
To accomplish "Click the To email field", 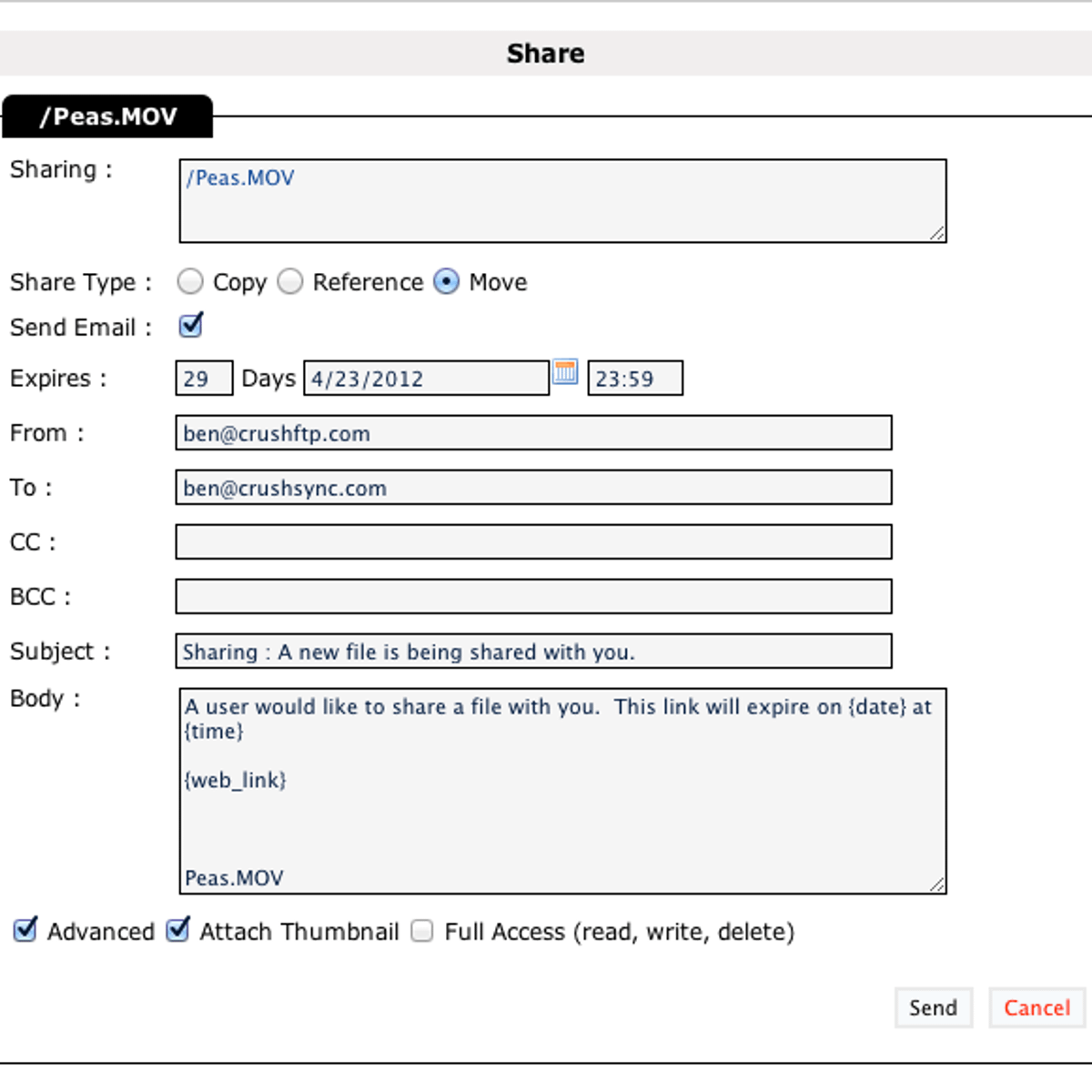I will pyautogui.click(x=533, y=488).
